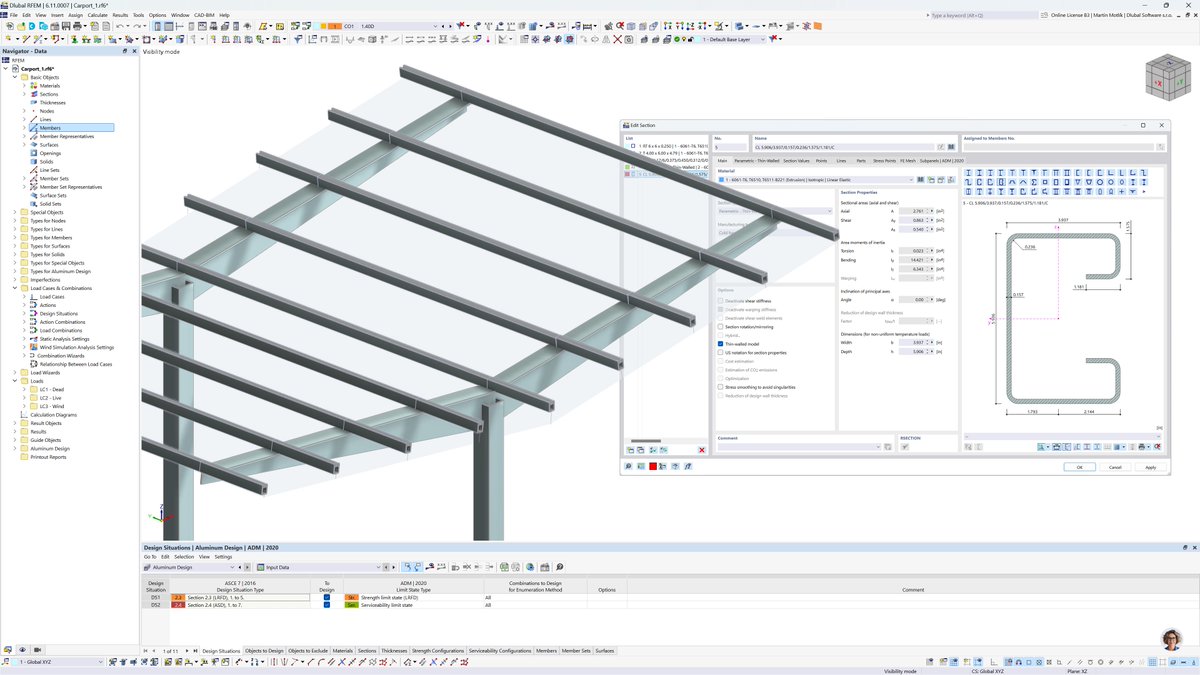
Task: Enable Section rotation/mirroring checkbox
Action: pos(720,327)
